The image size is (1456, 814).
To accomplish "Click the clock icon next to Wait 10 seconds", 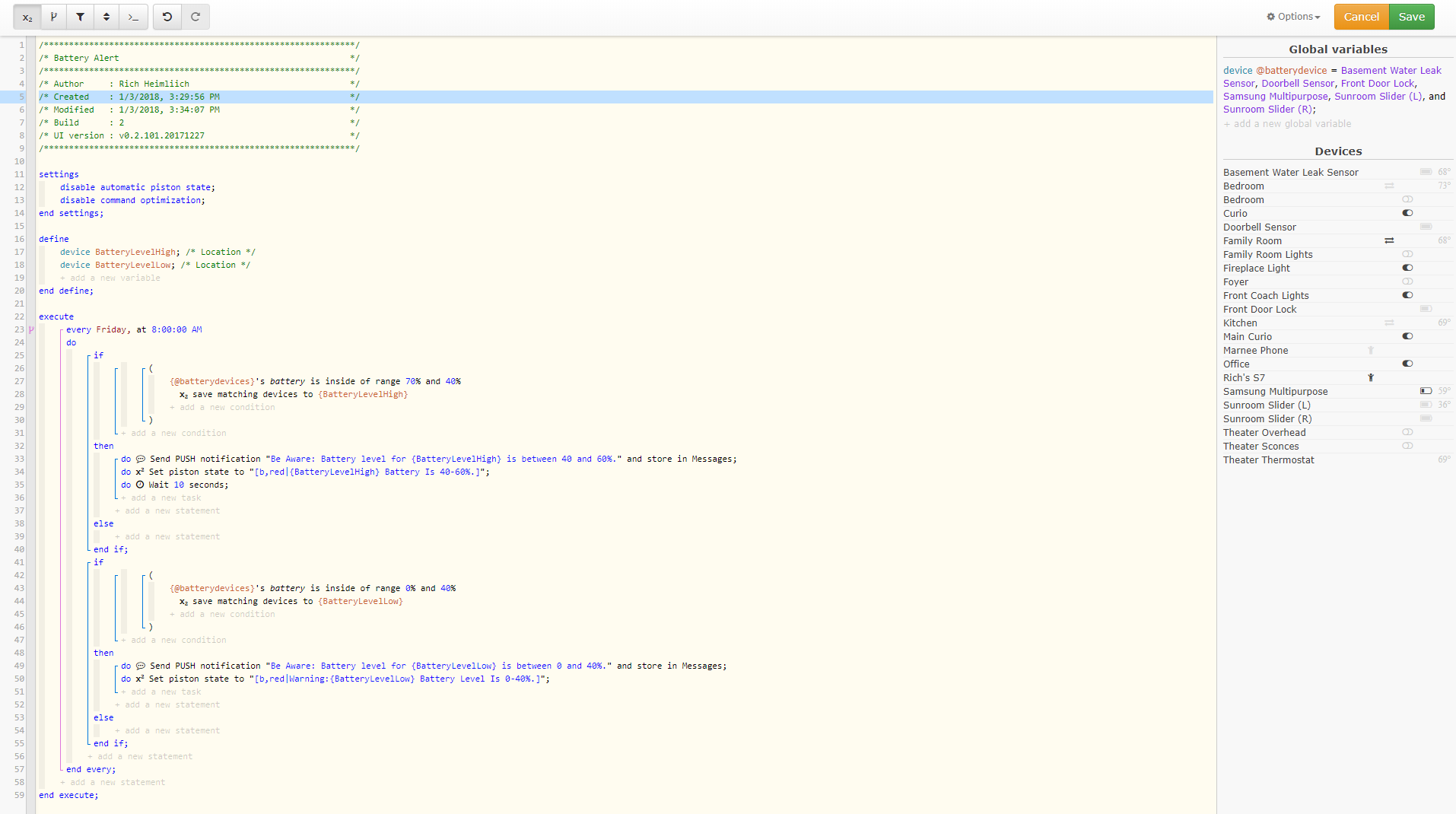I will pyautogui.click(x=140, y=485).
